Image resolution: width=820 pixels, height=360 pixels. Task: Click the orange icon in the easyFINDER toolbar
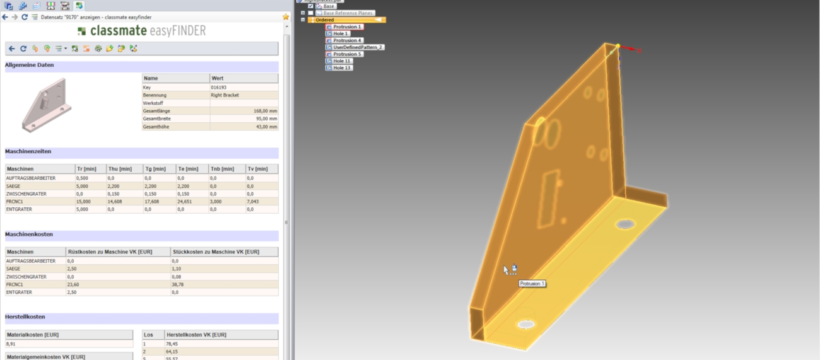tap(86, 49)
